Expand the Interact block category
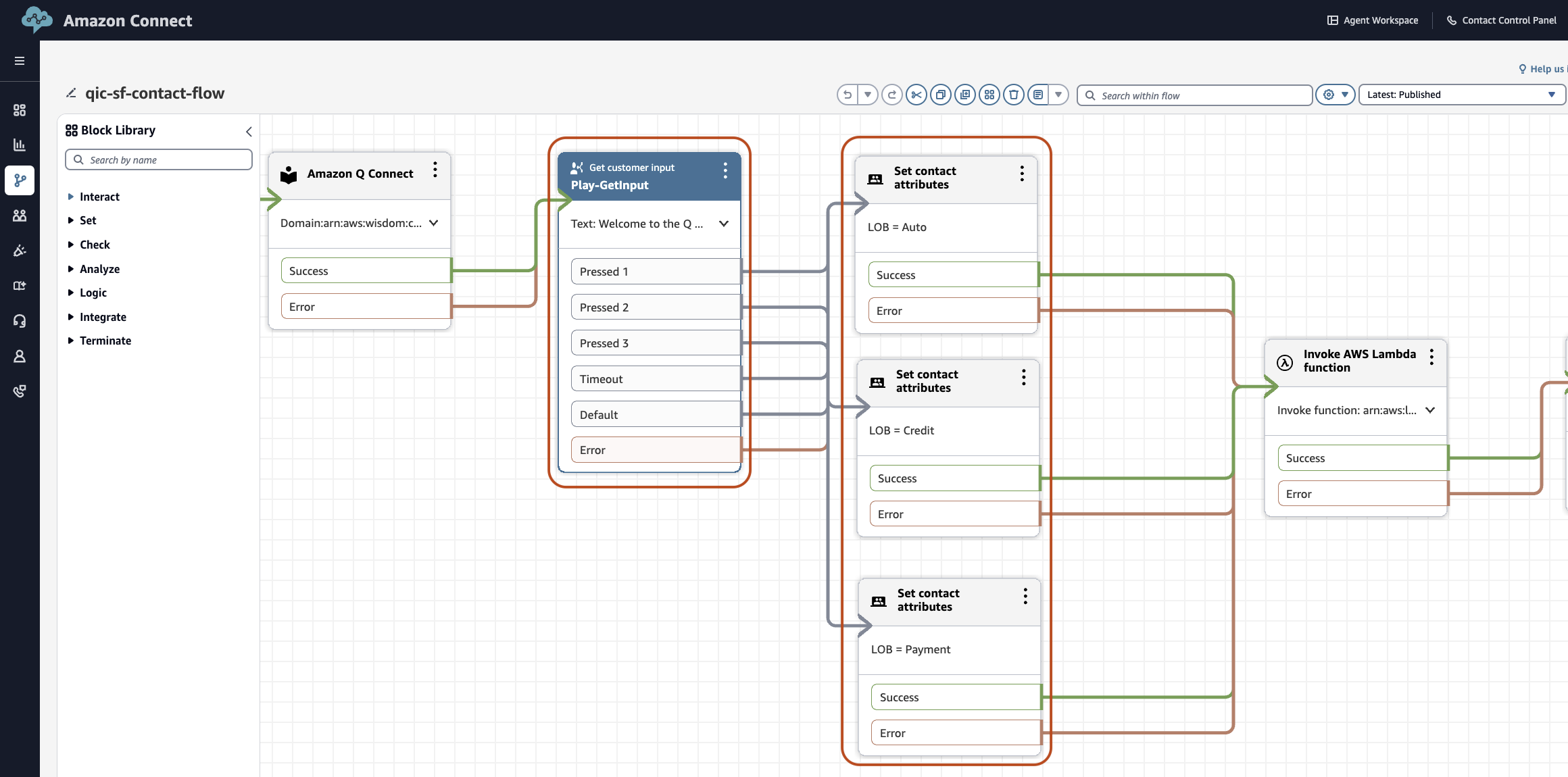The height and width of the screenshot is (777, 1568). [x=99, y=197]
